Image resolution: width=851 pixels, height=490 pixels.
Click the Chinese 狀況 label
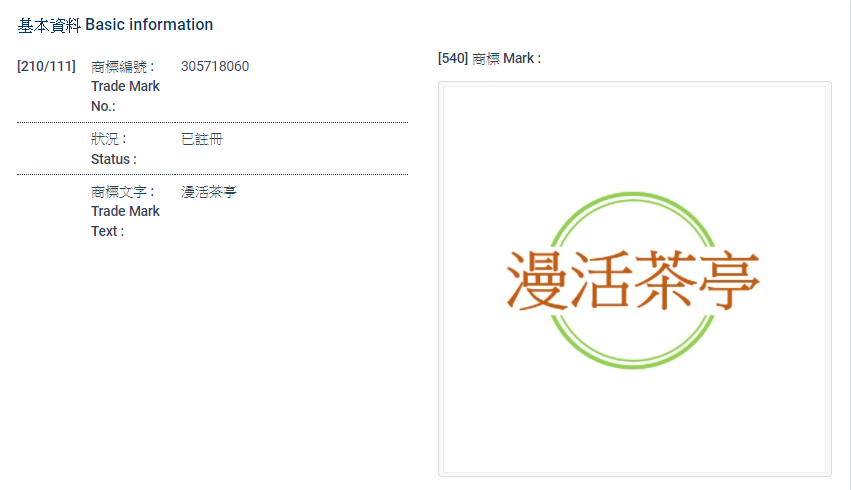108,139
